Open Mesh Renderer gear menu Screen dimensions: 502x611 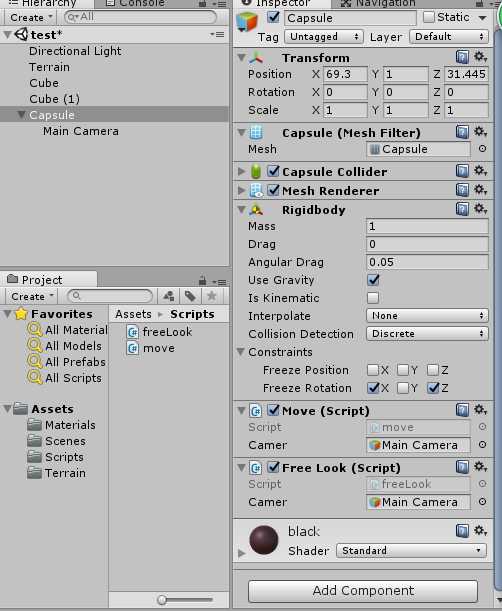tap(480, 190)
